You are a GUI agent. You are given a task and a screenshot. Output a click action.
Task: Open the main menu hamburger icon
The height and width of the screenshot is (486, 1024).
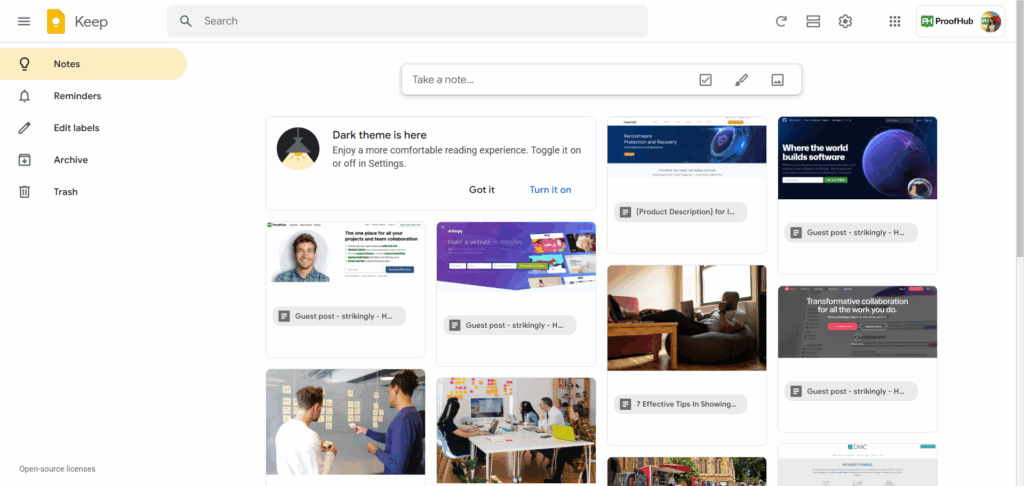pos(24,21)
